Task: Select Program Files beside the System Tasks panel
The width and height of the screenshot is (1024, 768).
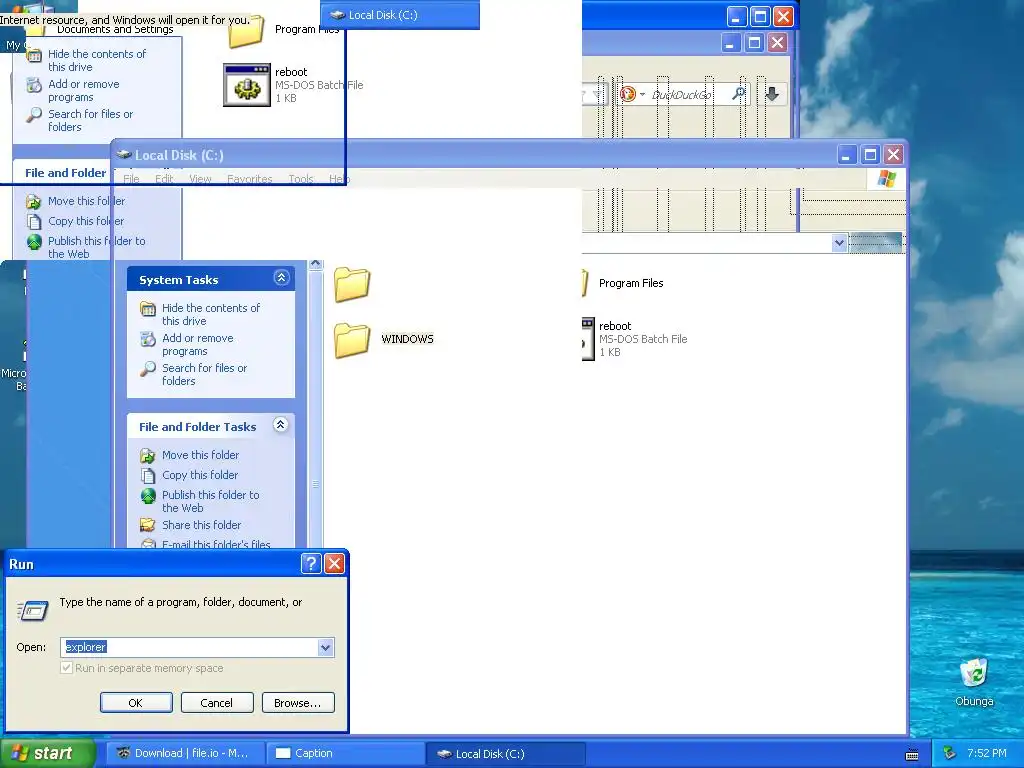Action: point(631,283)
